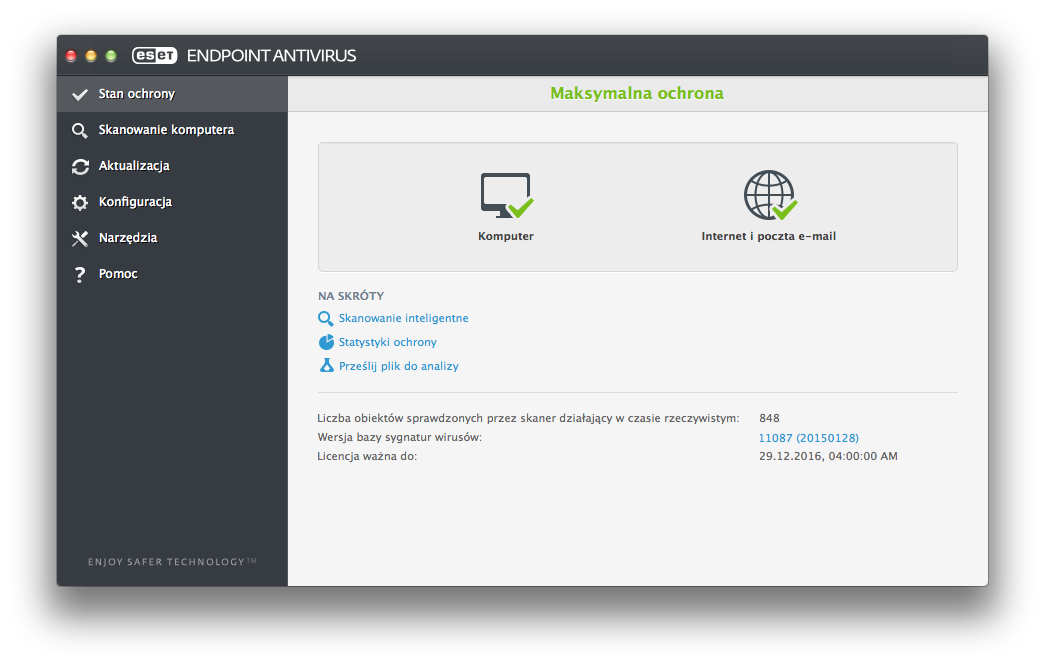Open virus signature version 11087 (20150128) link
Viewport: 1045px width, 665px height.
tap(808, 438)
